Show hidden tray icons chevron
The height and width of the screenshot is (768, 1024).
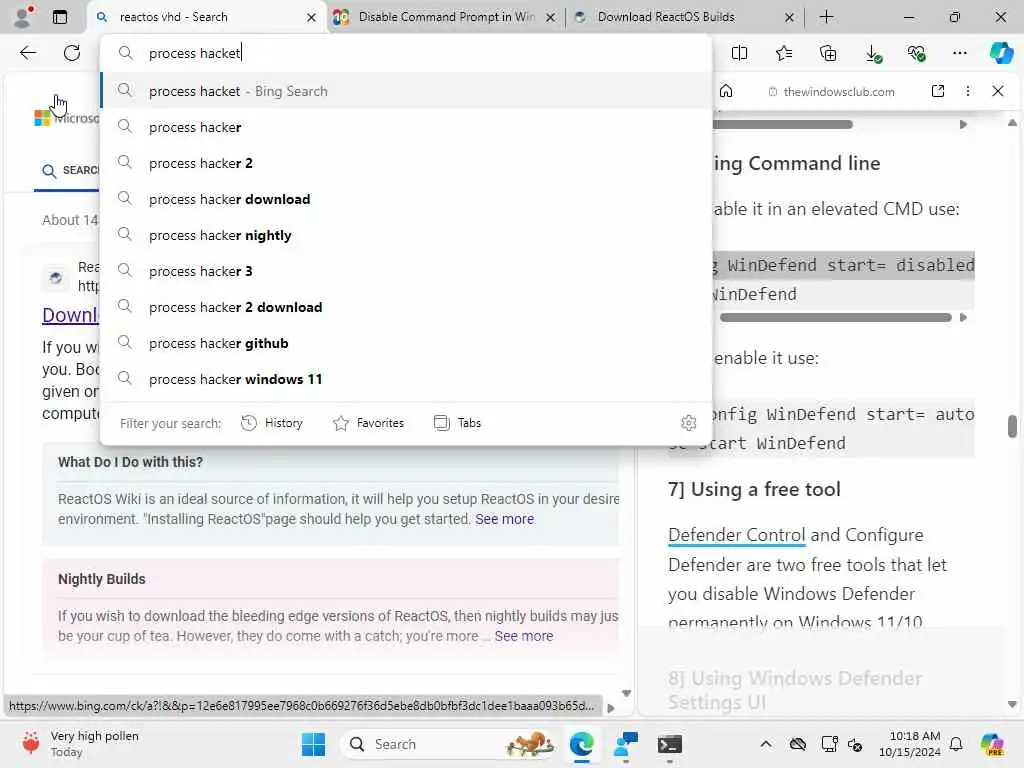pyautogui.click(x=766, y=744)
